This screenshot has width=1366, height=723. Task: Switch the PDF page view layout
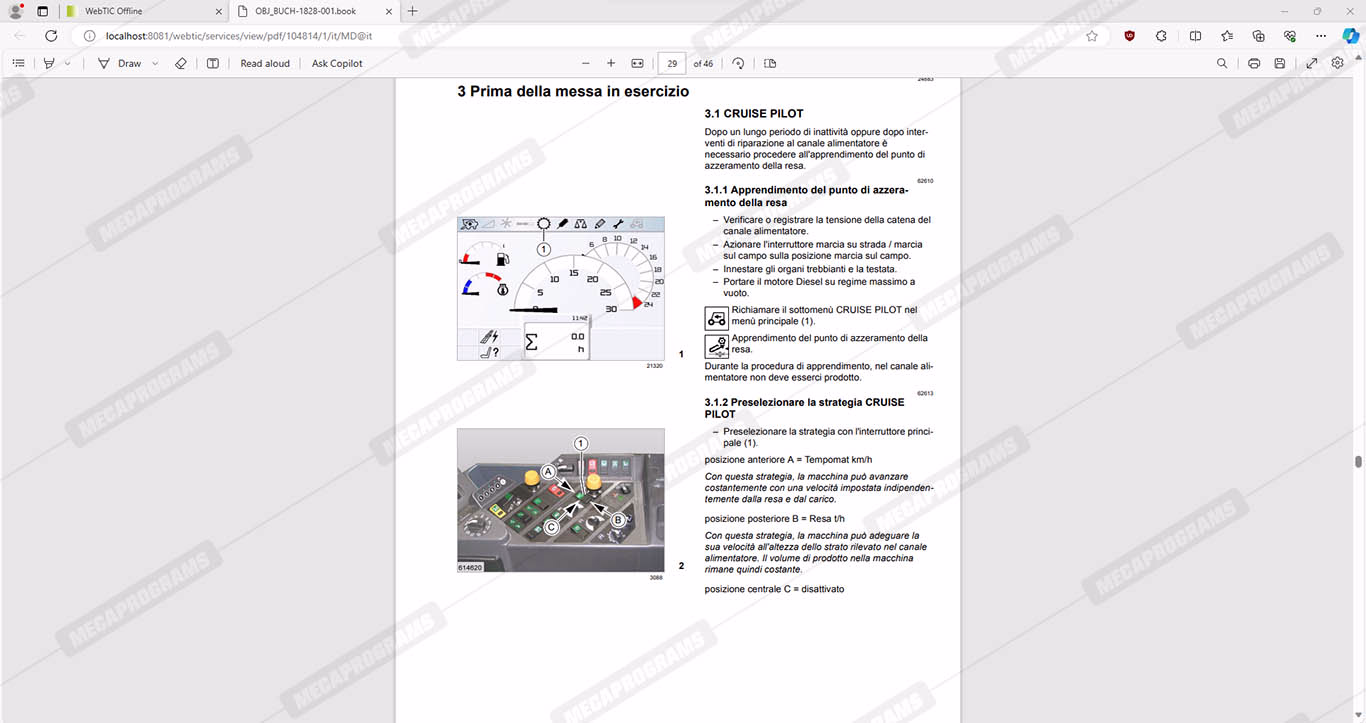tap(770, 63)
